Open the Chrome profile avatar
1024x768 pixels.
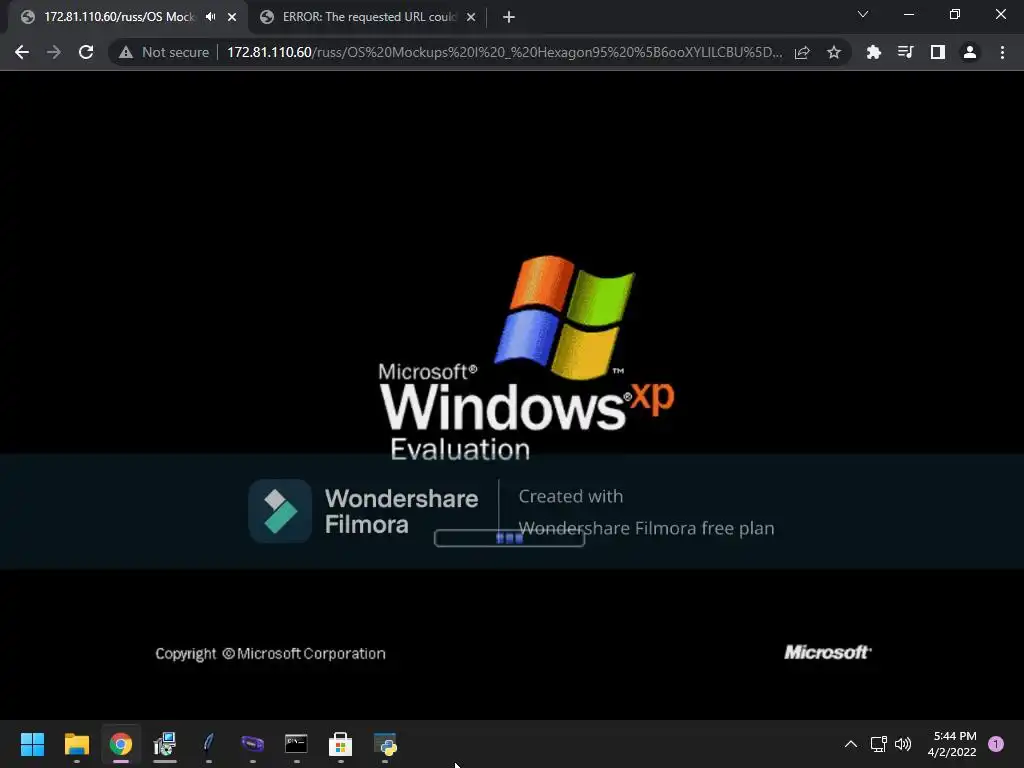click(x=969, y=52)
